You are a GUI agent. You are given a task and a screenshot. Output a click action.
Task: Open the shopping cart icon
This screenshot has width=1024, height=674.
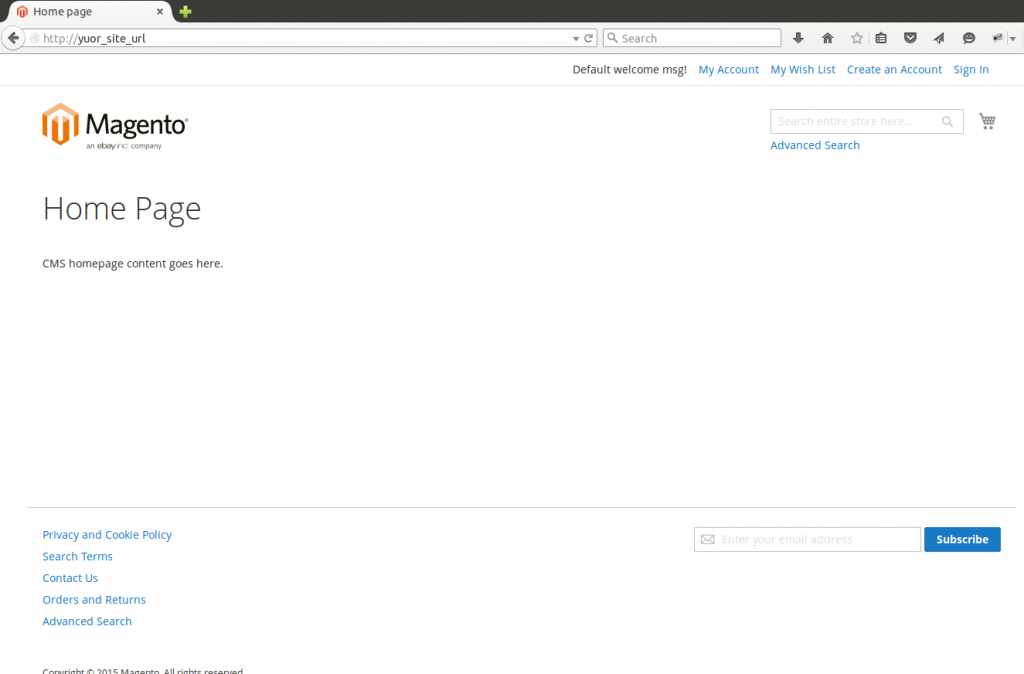click(x=987, y=121)
